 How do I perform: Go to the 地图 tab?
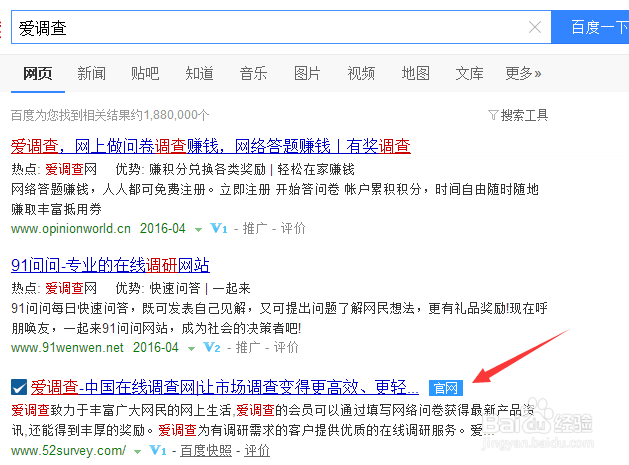[415, 74]
